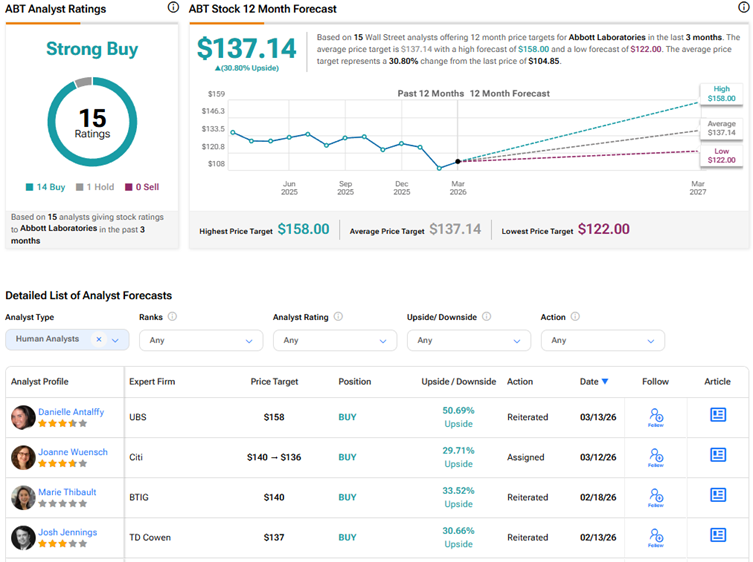Open the Analyst Rating dropdown
Image resolution: width=753 pixels, height=562 pixels.
(334, 340)
